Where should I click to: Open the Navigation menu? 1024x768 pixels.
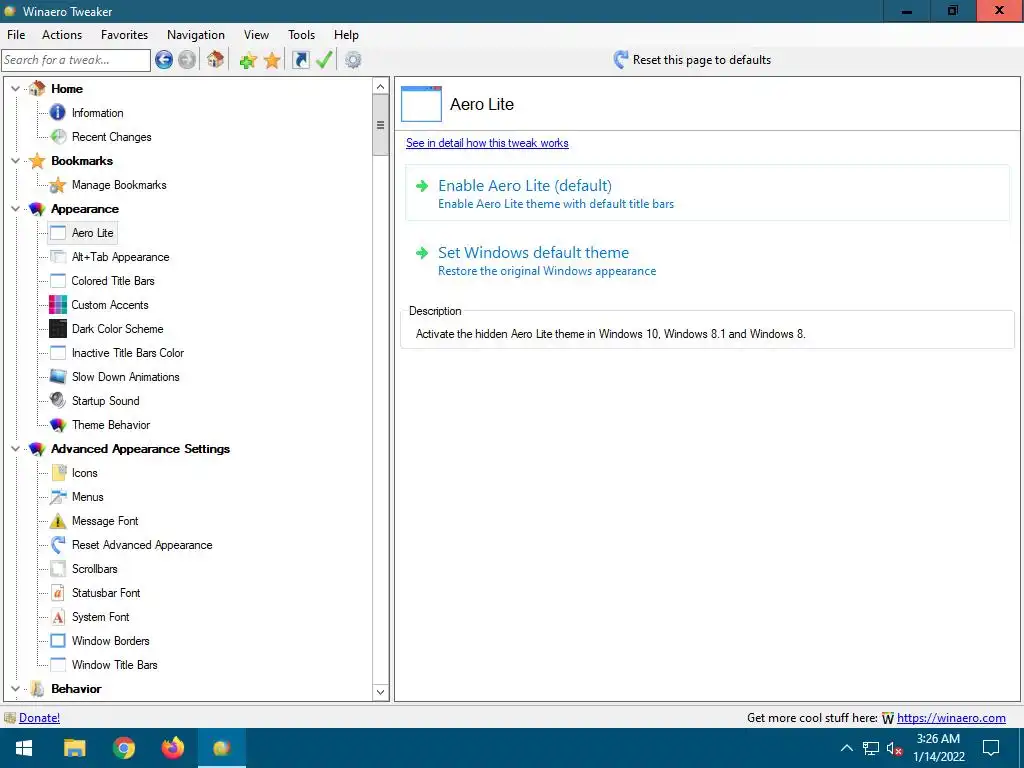click(x=195, y=35)
